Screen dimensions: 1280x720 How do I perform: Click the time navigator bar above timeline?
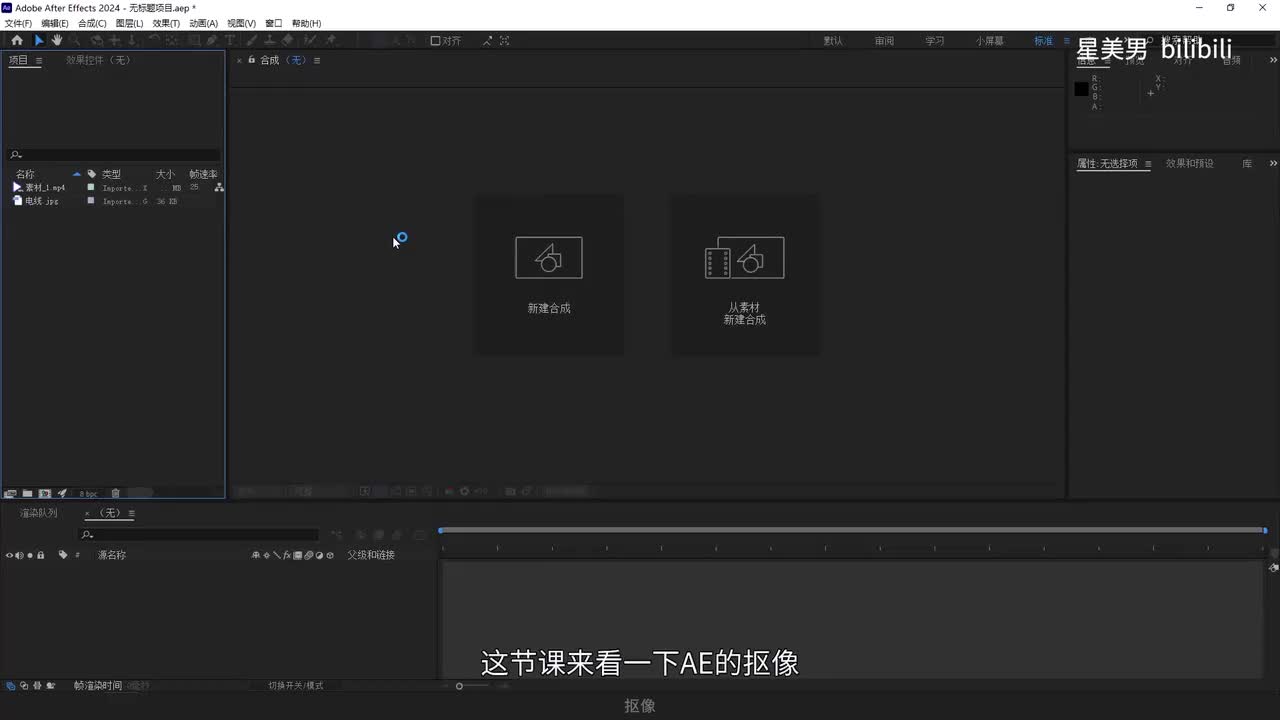point(853,530)
